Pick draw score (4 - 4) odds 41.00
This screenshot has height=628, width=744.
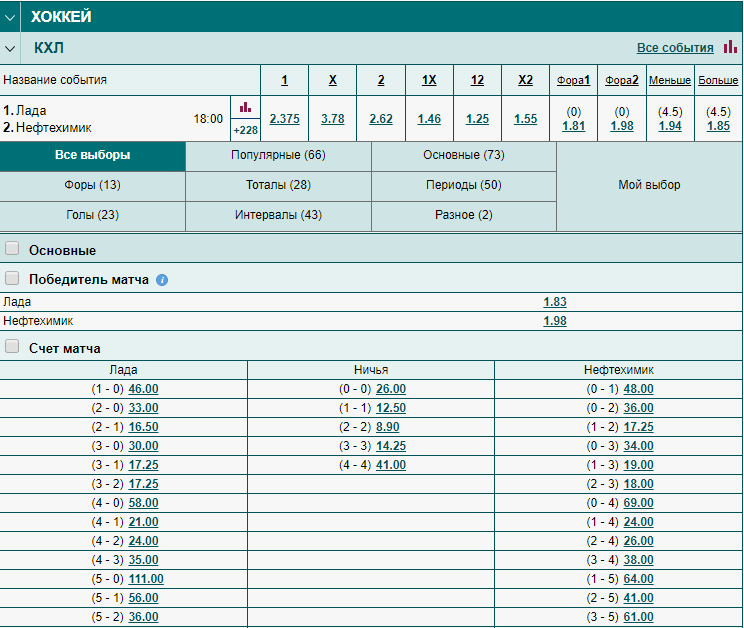tap(391, 465)
